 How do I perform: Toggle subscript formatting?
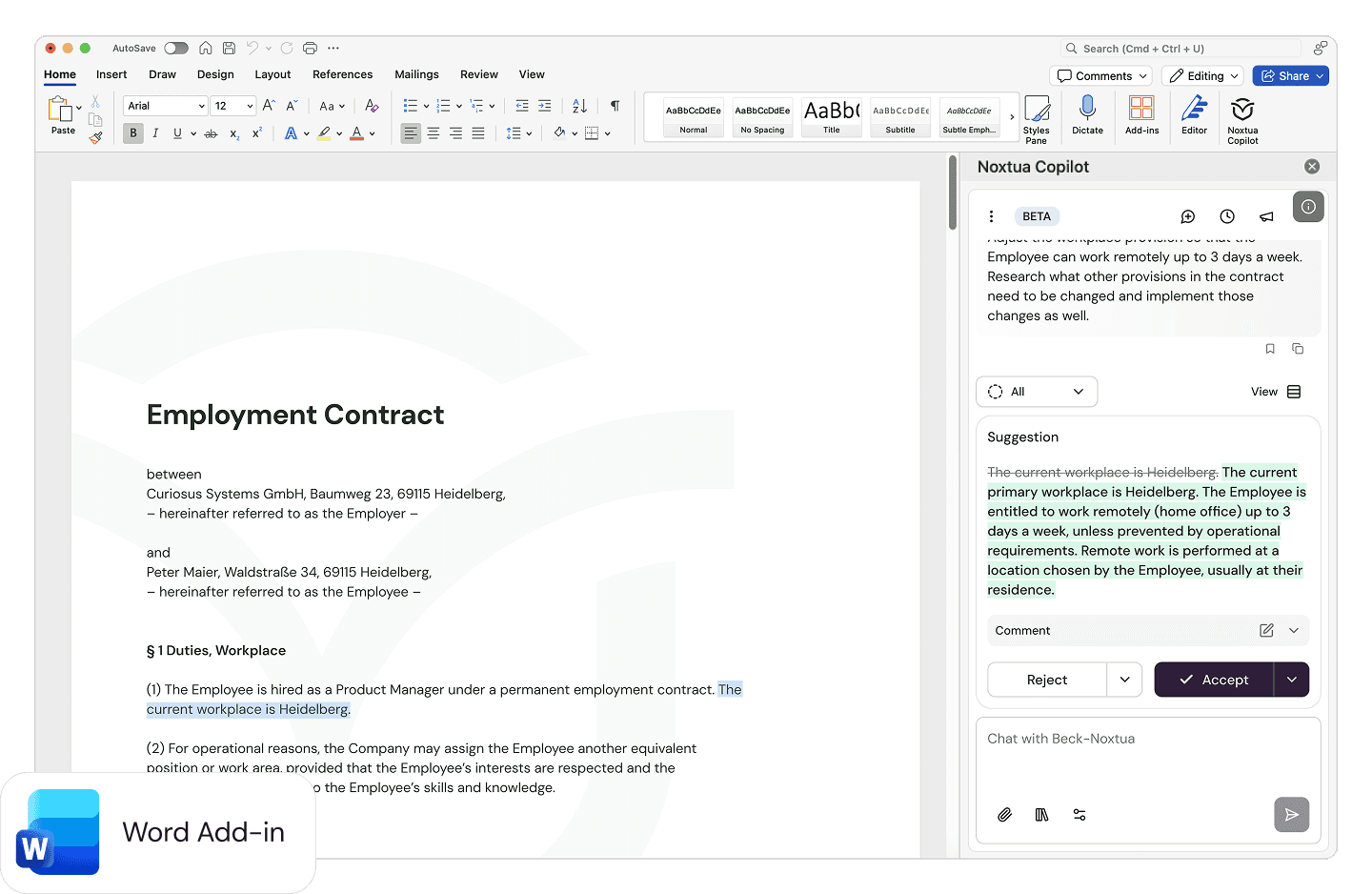(234, 134)
